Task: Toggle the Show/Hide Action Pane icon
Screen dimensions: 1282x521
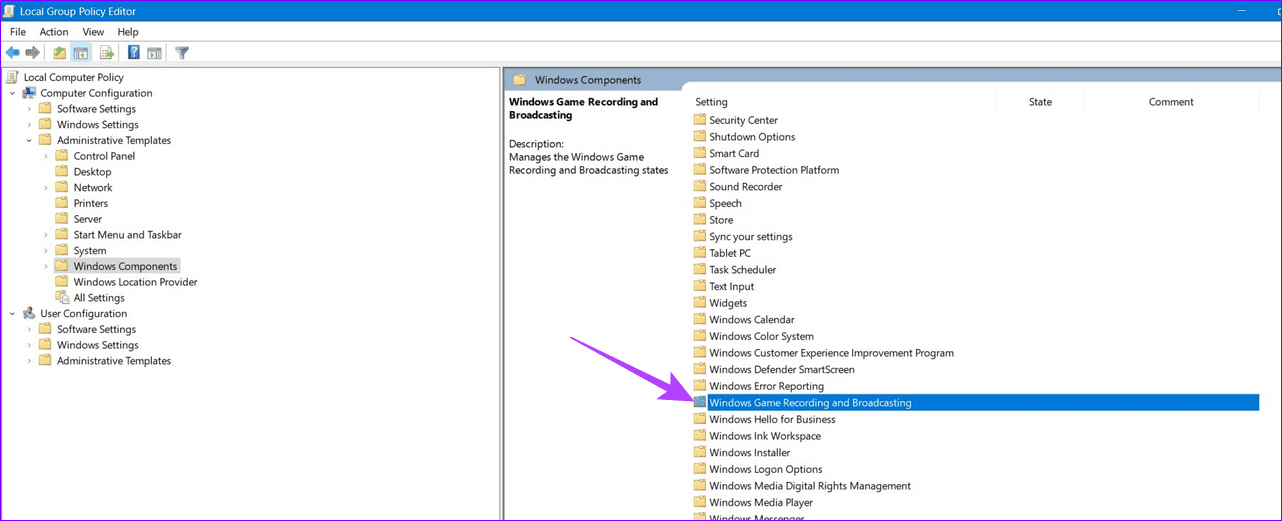Action: [155, 53]
